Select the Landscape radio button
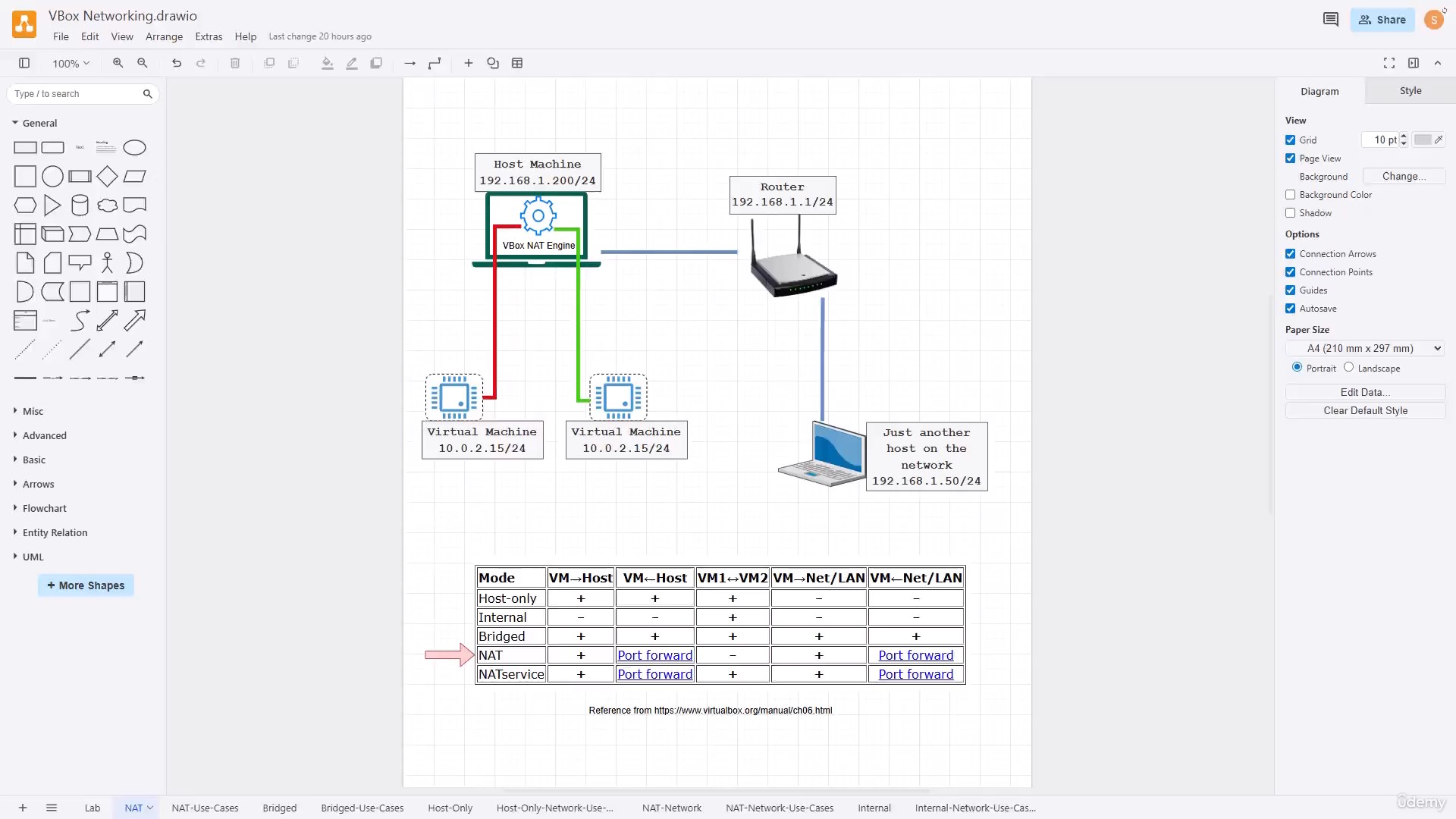Image resolution: width=1456 pixels, height=819 pixels. point(1349,367)
